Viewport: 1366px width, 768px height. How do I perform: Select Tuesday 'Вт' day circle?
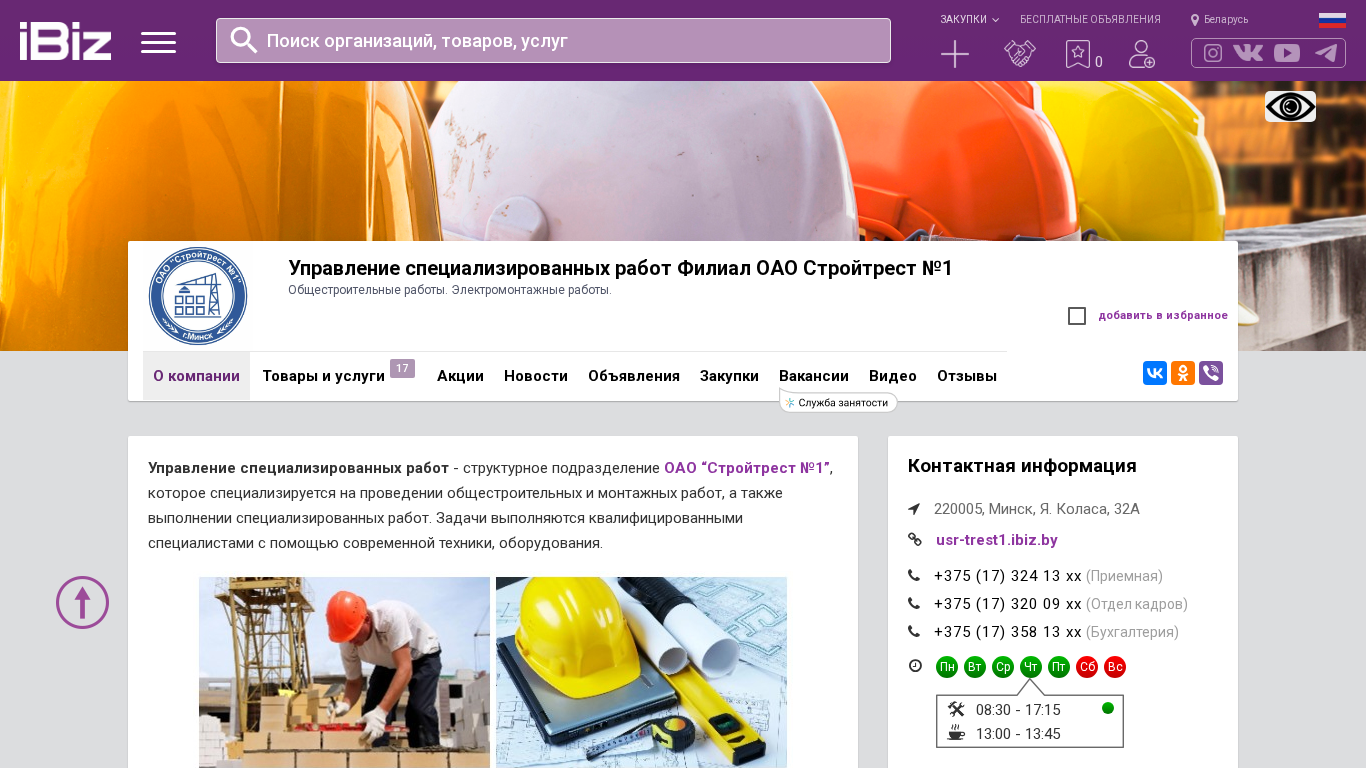click(x=975, y=667)
